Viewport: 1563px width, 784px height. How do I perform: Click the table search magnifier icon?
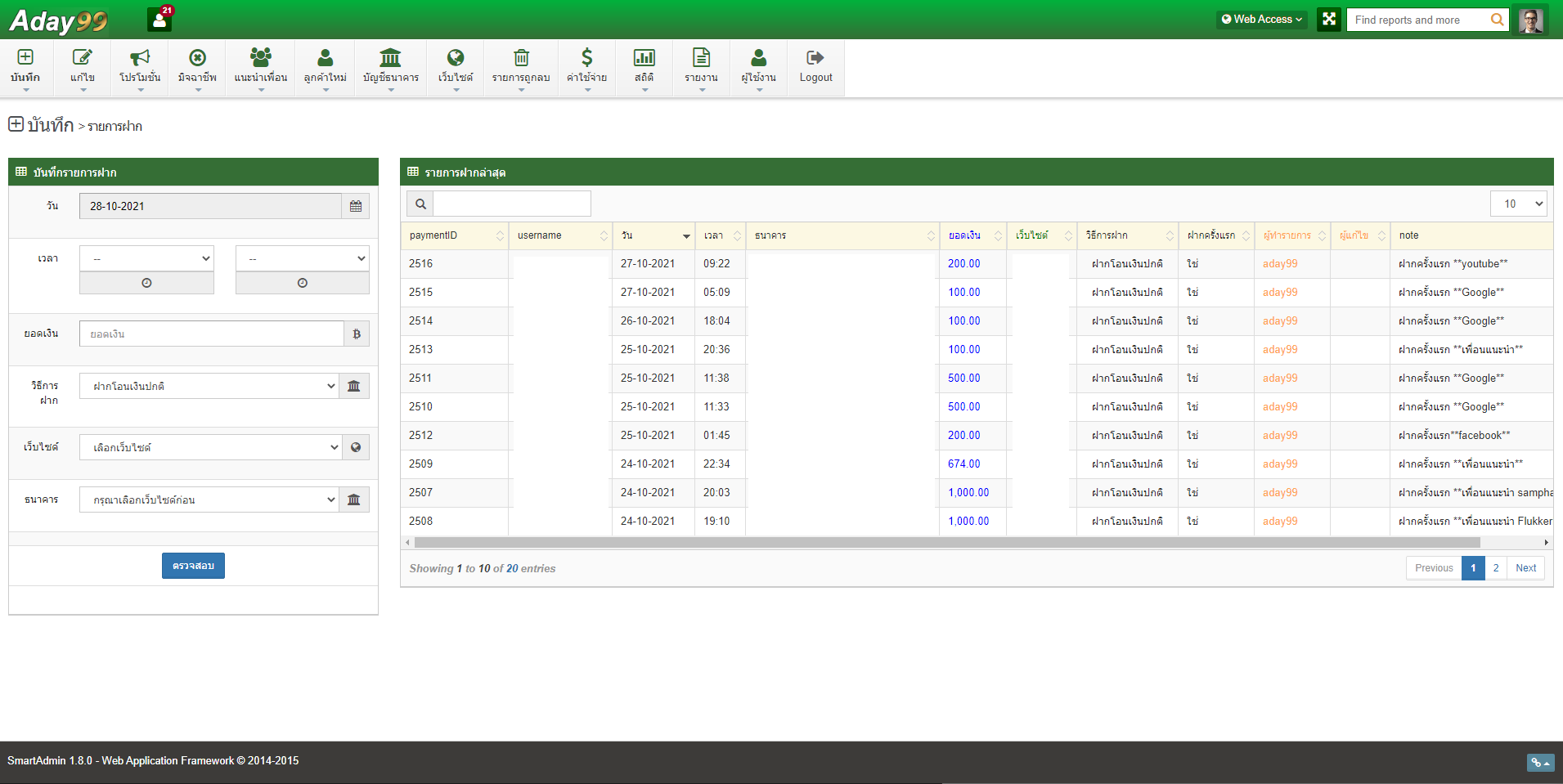[420, 204]
